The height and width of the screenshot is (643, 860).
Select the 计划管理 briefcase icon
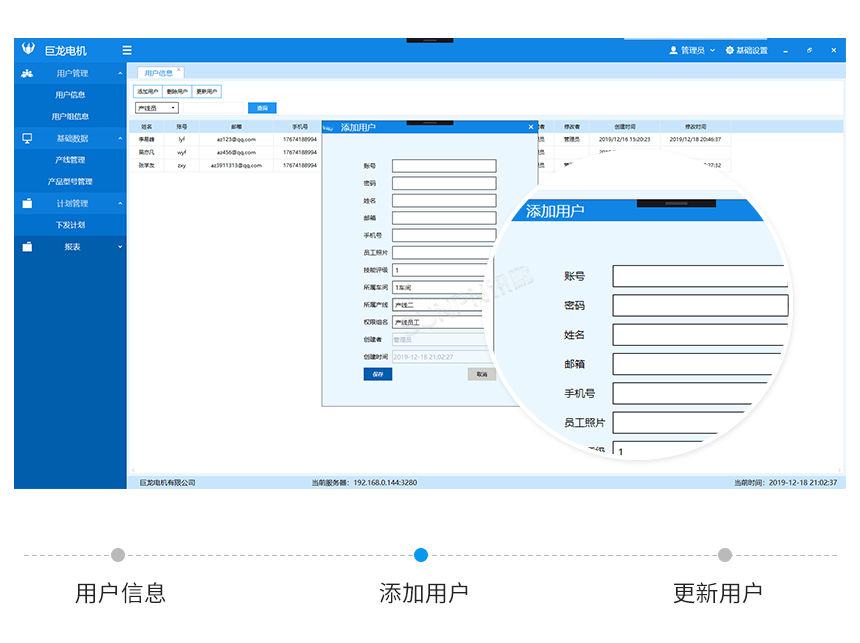25,203
